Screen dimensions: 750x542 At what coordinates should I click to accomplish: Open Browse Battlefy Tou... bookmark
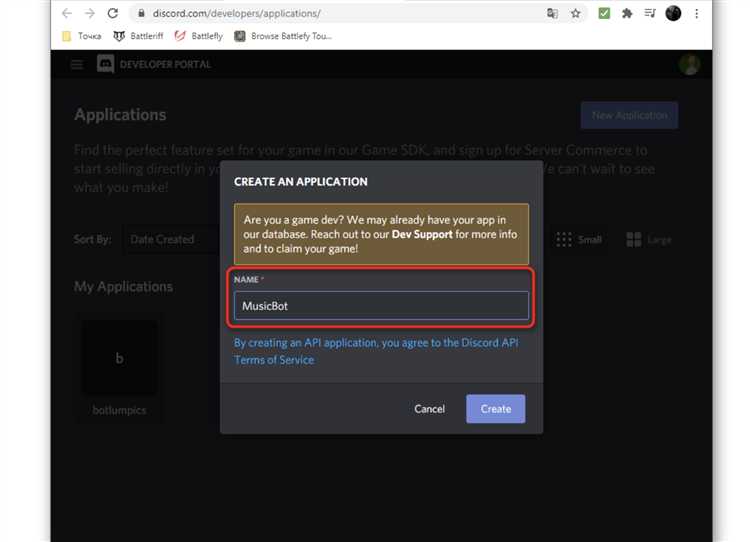point(283,36)
